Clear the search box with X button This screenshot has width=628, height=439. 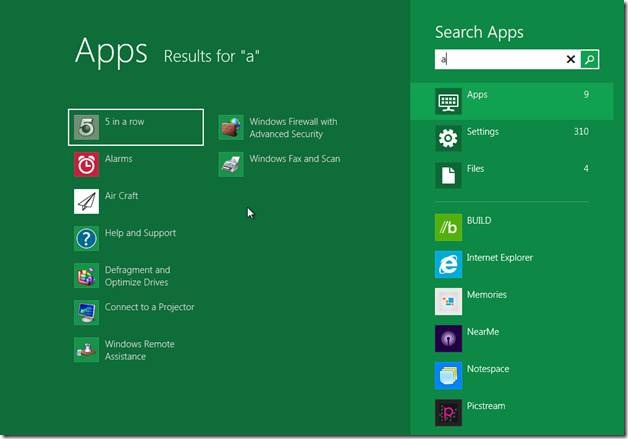(571, 60)
